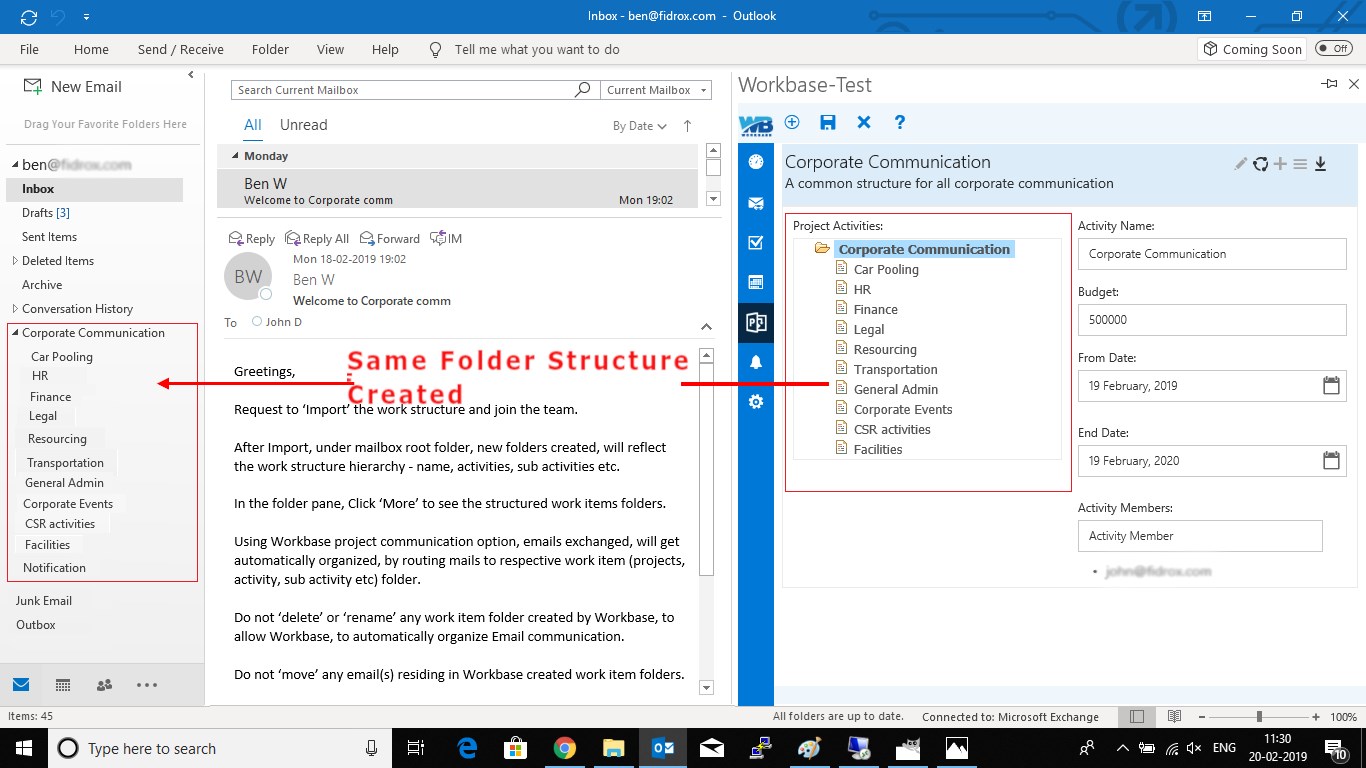Open the Home ribbon tab
Image resolution: width=1366 pixels, height=768 pixels.
pyautogui.click(x=91, y=49)
